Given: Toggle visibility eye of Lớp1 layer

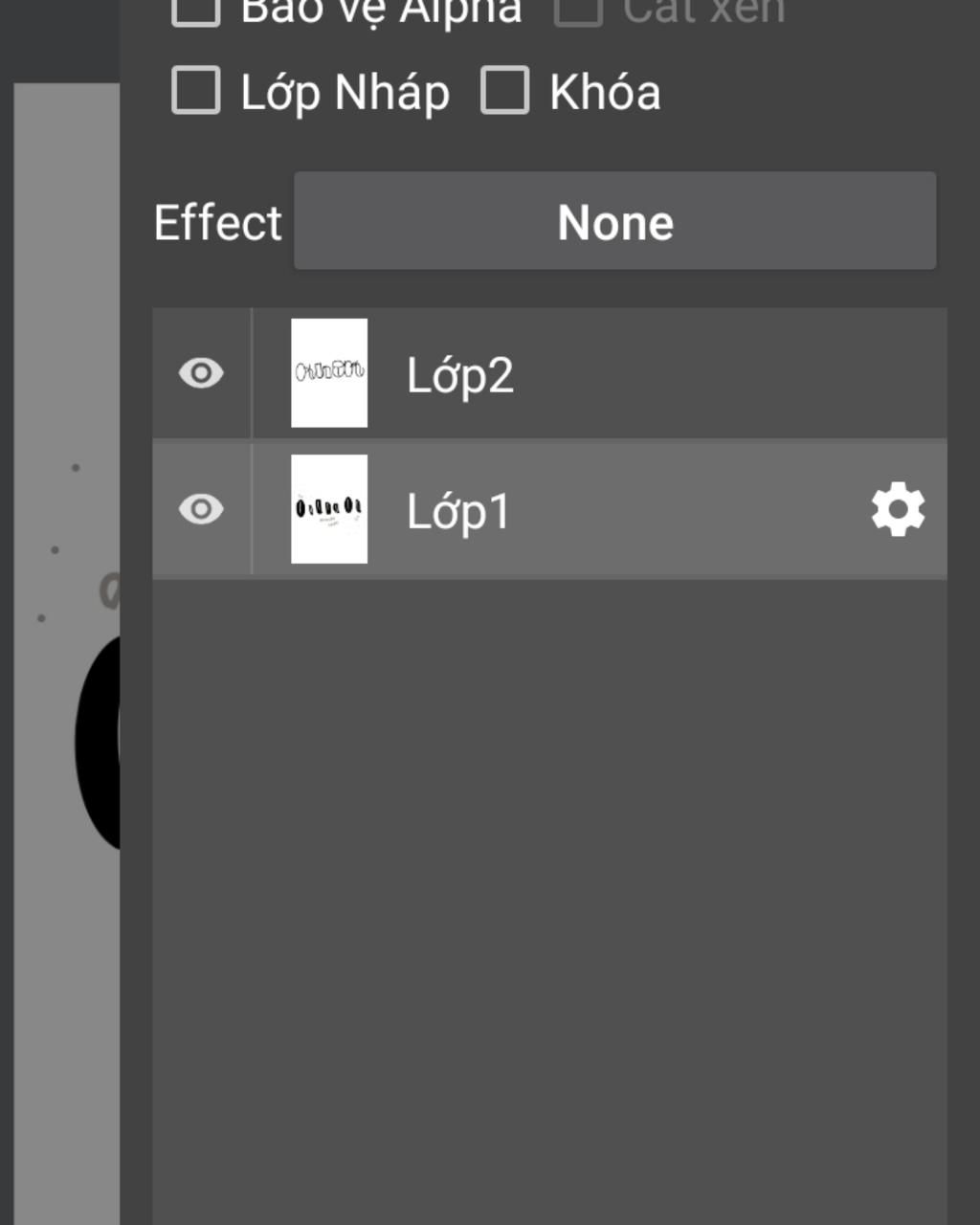Looking at the screenshot, I should (201, 509).
